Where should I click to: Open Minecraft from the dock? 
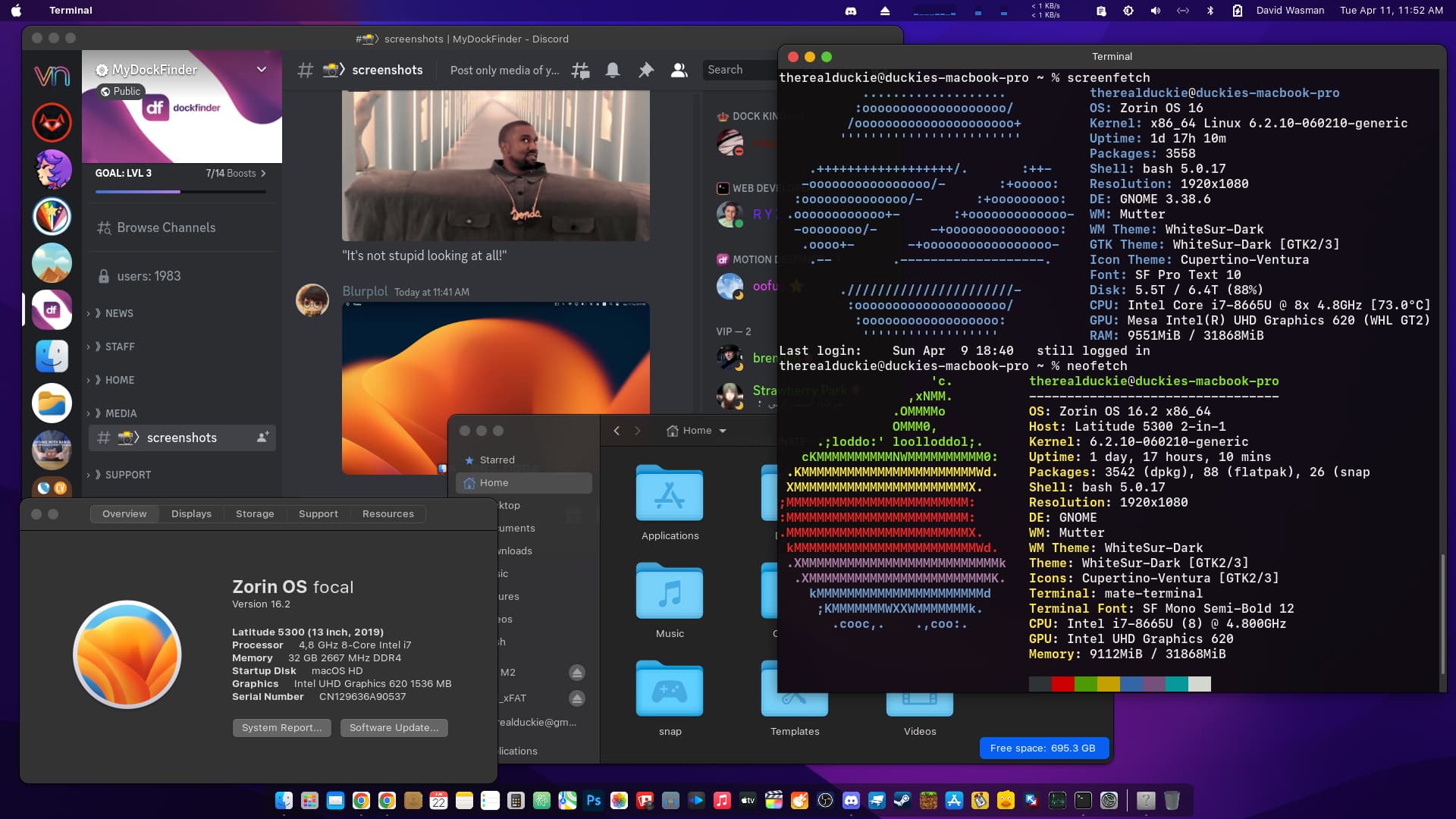pos(928,801)
